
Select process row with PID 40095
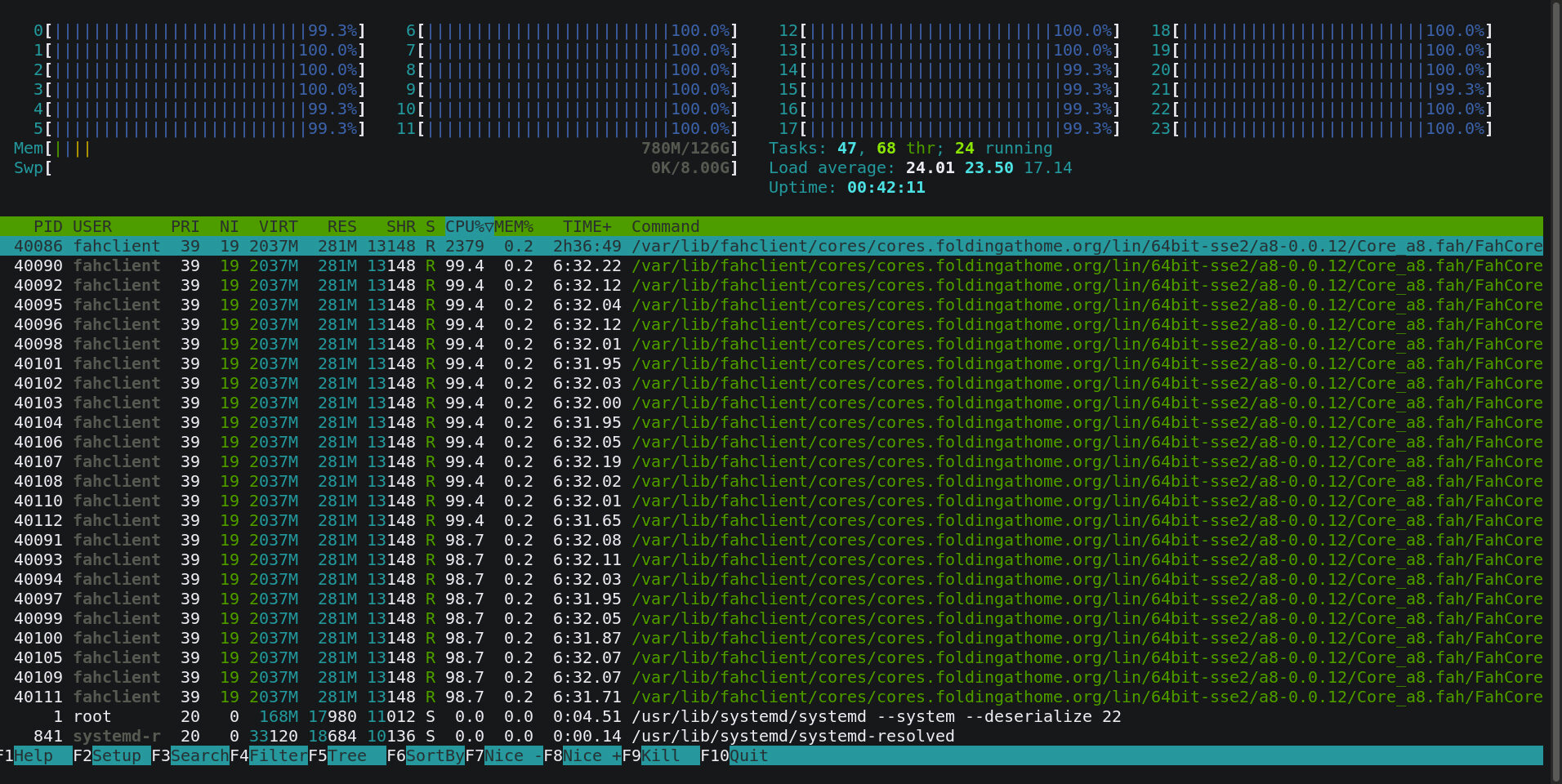click(x=771, y=305)
